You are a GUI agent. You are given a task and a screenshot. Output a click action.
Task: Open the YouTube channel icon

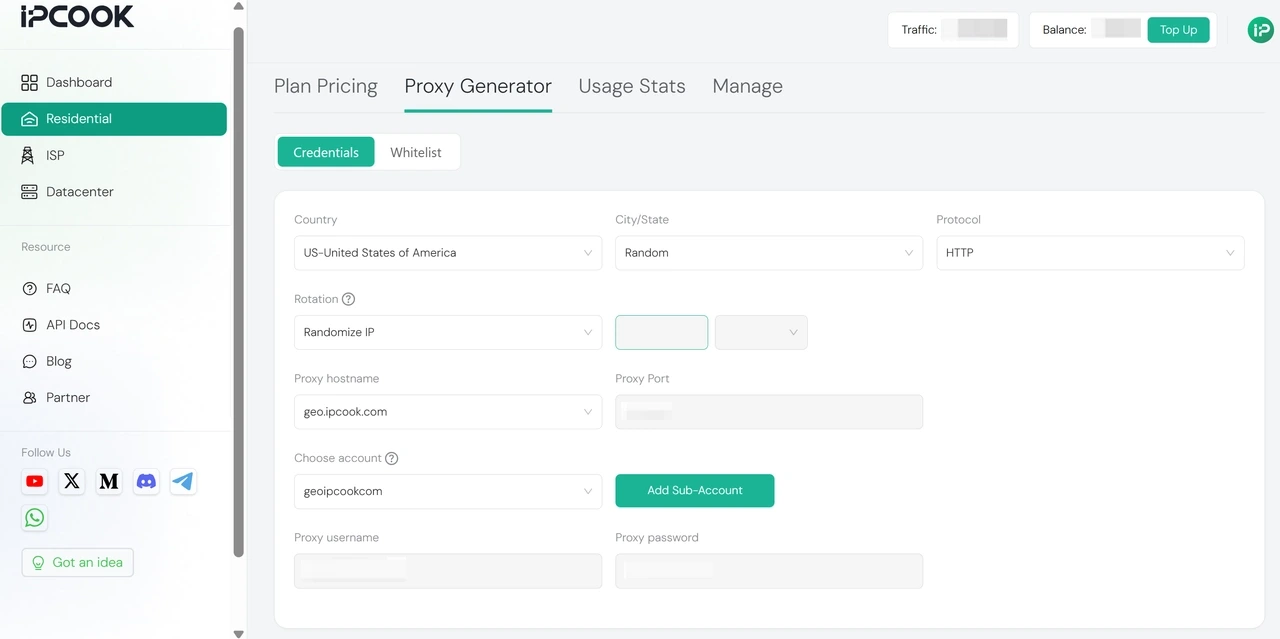click(x=35, y=481)
